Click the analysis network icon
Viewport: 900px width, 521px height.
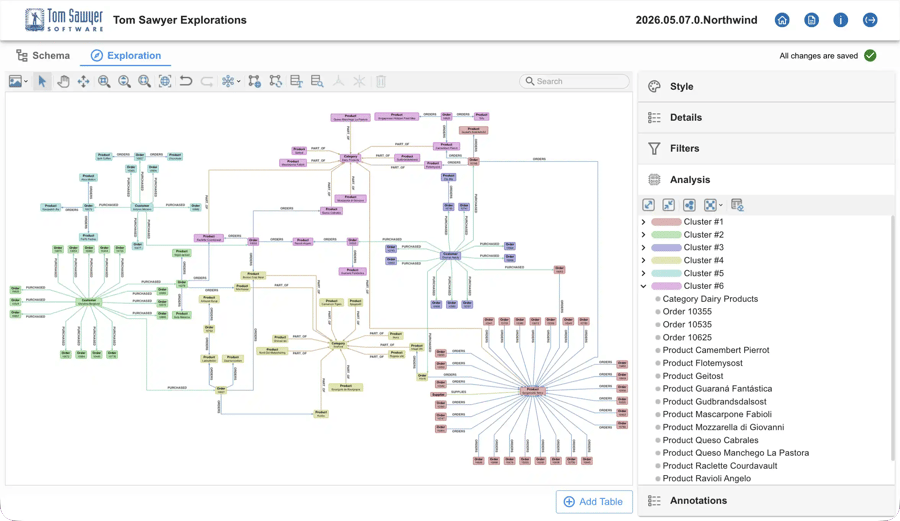click(x=710, y=205)
